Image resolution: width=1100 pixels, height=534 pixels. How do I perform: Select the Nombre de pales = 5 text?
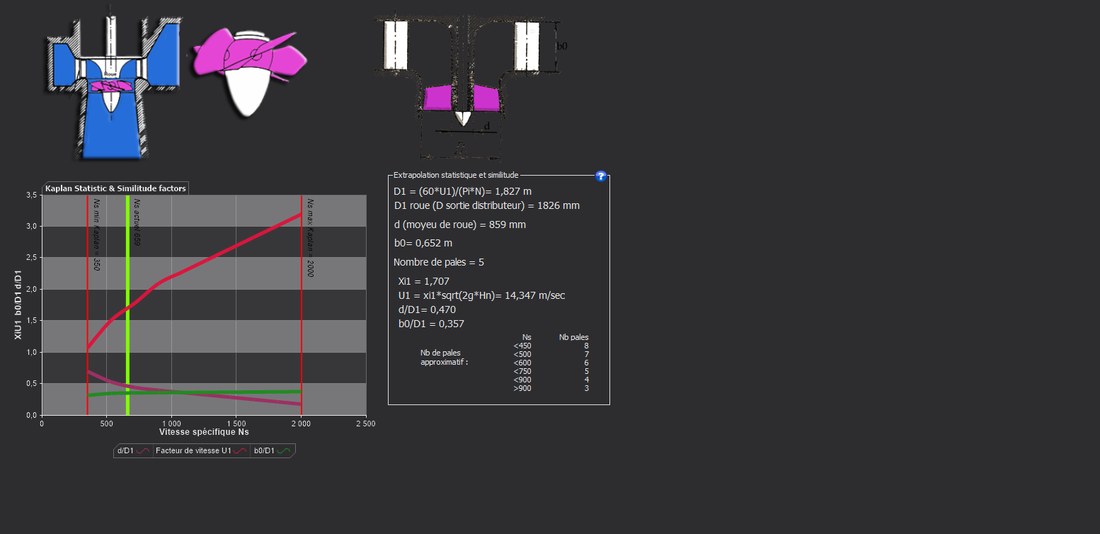pos(438,262)
